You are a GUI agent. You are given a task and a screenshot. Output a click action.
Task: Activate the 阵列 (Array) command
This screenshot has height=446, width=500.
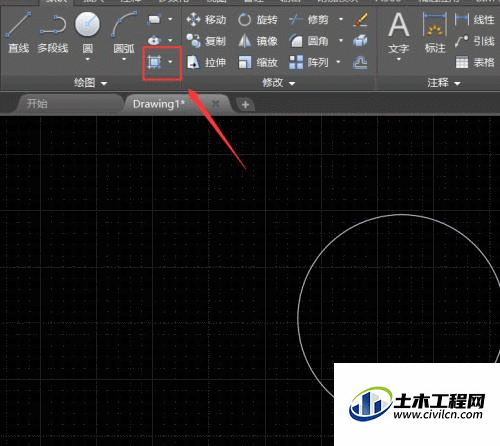308,62
